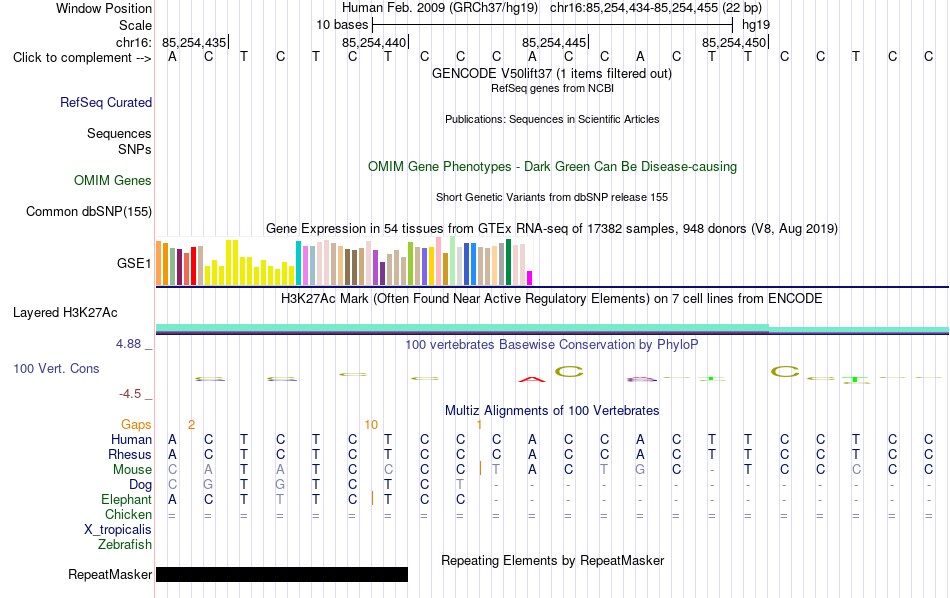Click the Publications: Sequences in Scientific Articles title
The image size is (950, 598).
552,119
